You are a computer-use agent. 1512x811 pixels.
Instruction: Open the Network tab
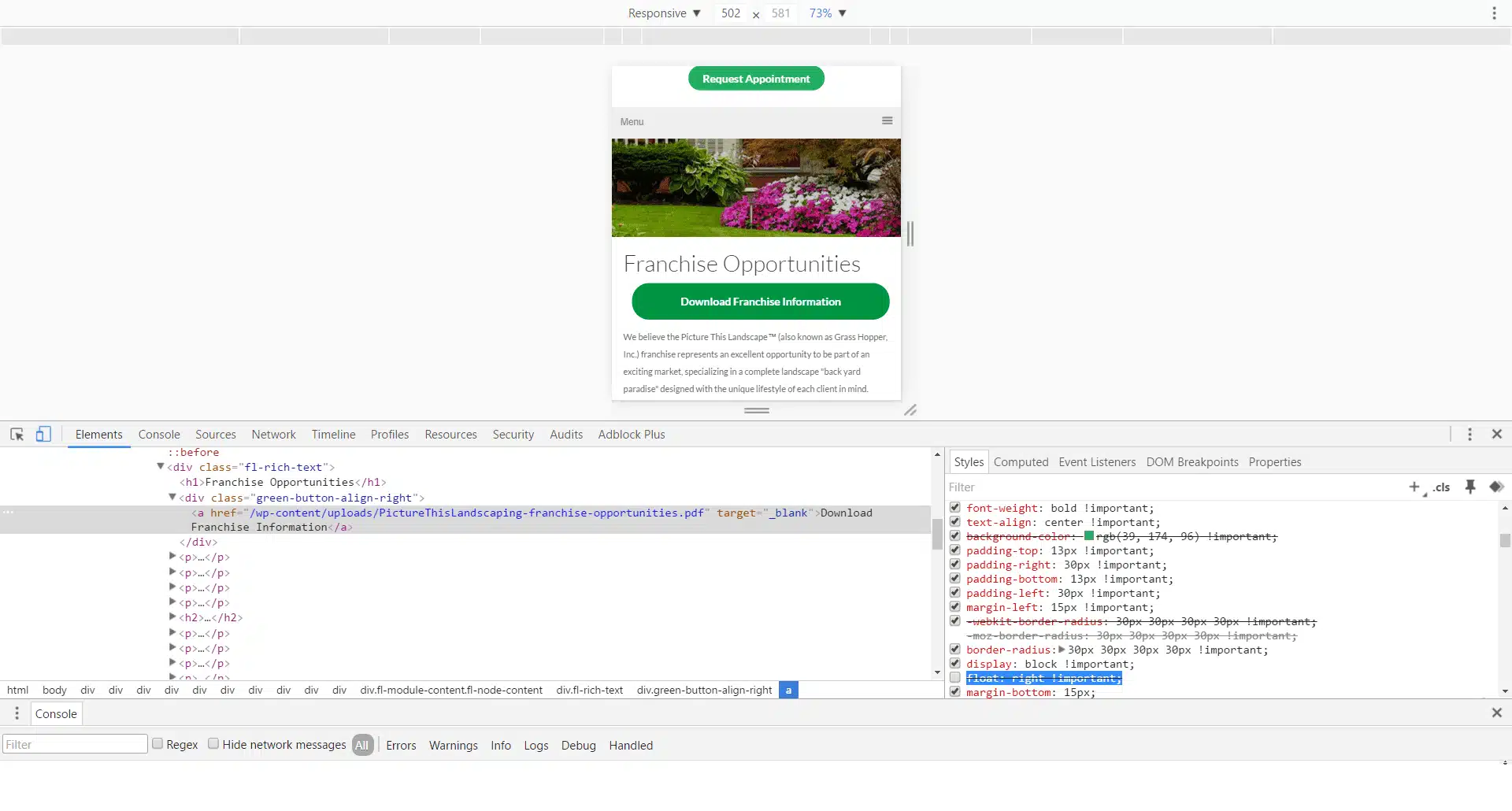[273, 435]
